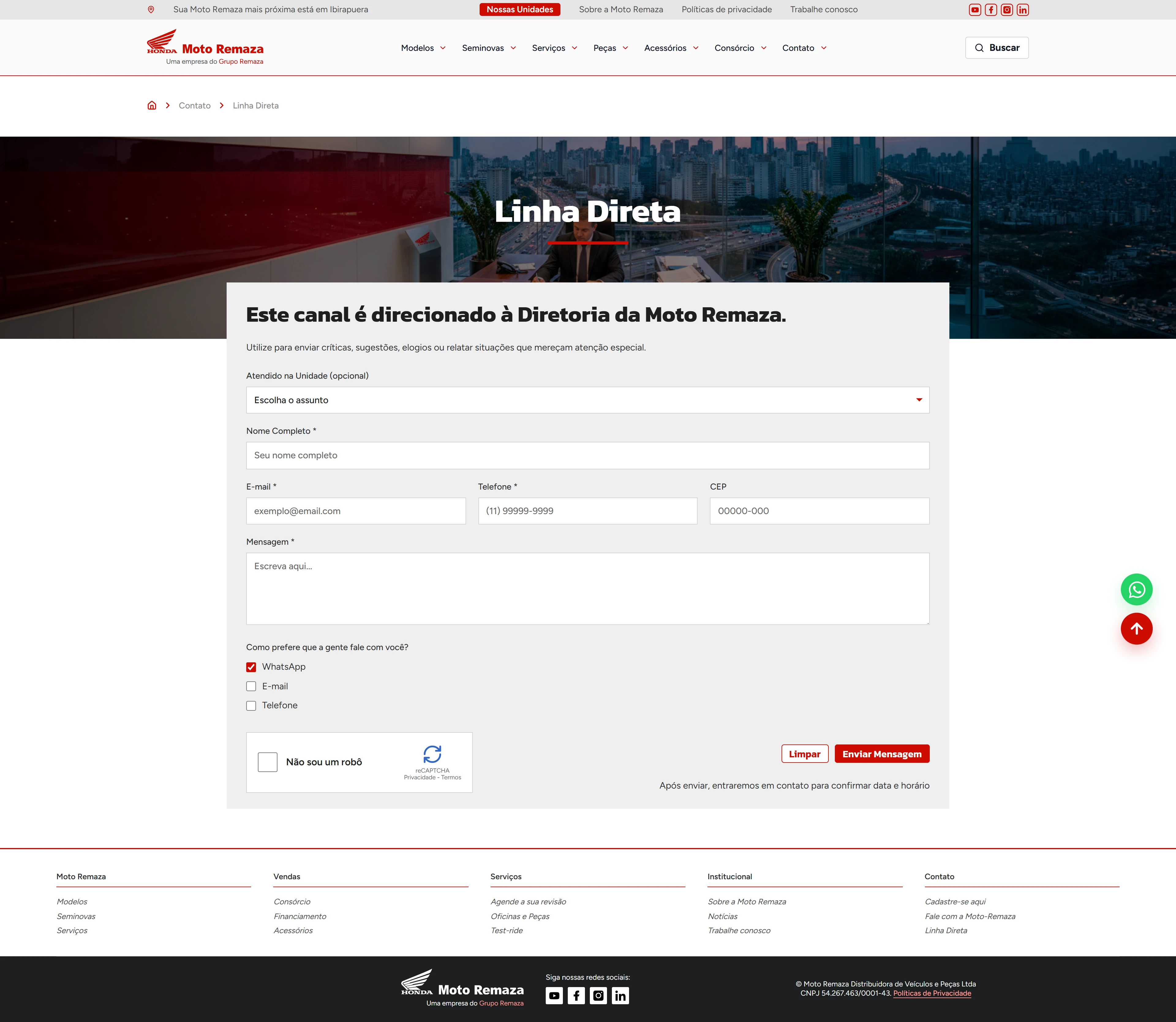This screenshot has width=1176, height=1022.
Task: Click Enviar Mensagem button
Action: [882, 754]
